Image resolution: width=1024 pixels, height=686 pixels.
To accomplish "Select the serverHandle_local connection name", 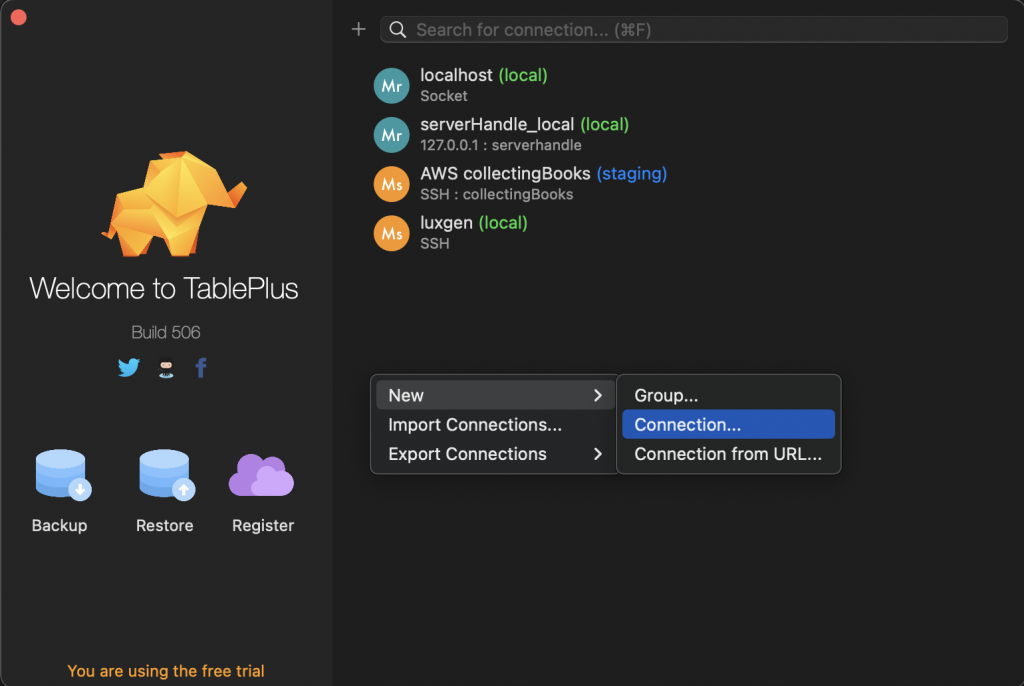I will [497, 124].
